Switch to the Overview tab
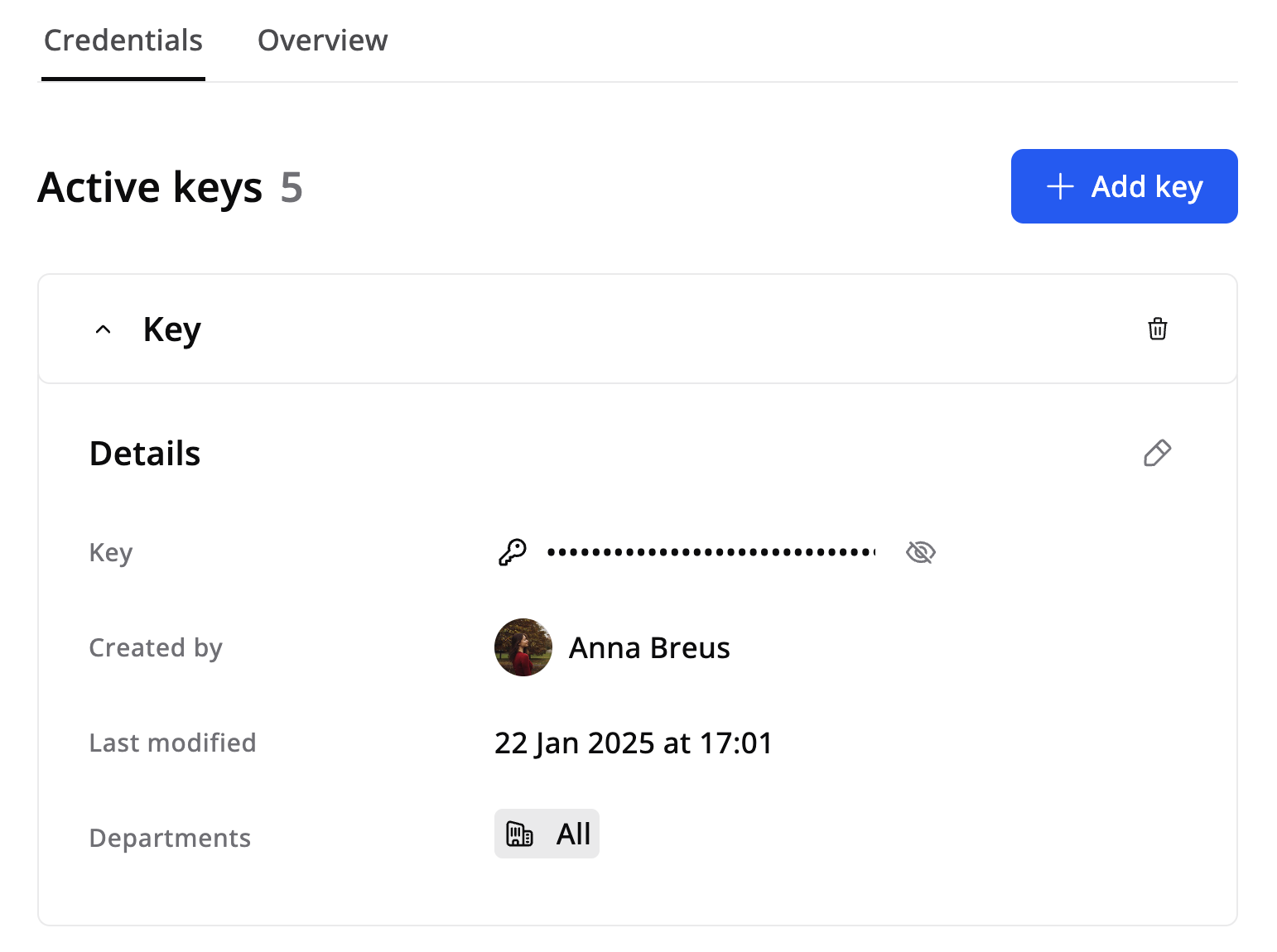Image resolution: width=1277 pixels, height=952 pixels. tap(322, 41)
